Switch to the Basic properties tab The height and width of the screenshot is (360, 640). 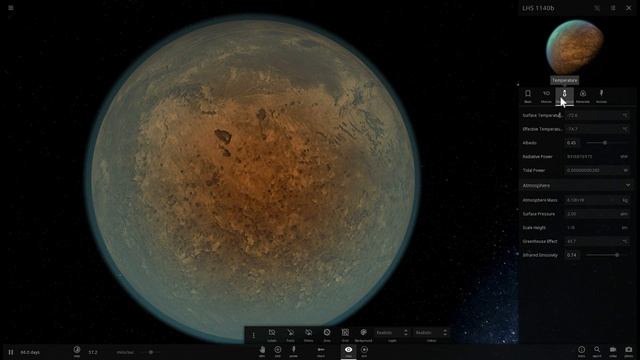pos(528,96)
